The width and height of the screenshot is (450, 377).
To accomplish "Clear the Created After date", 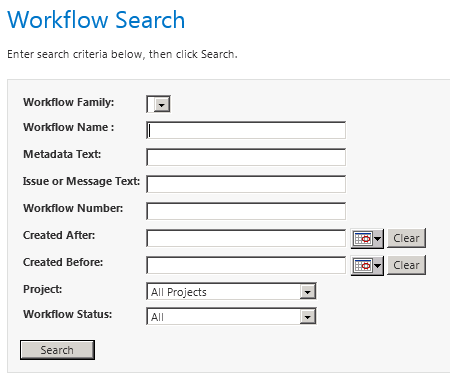I will pos(406,238).
